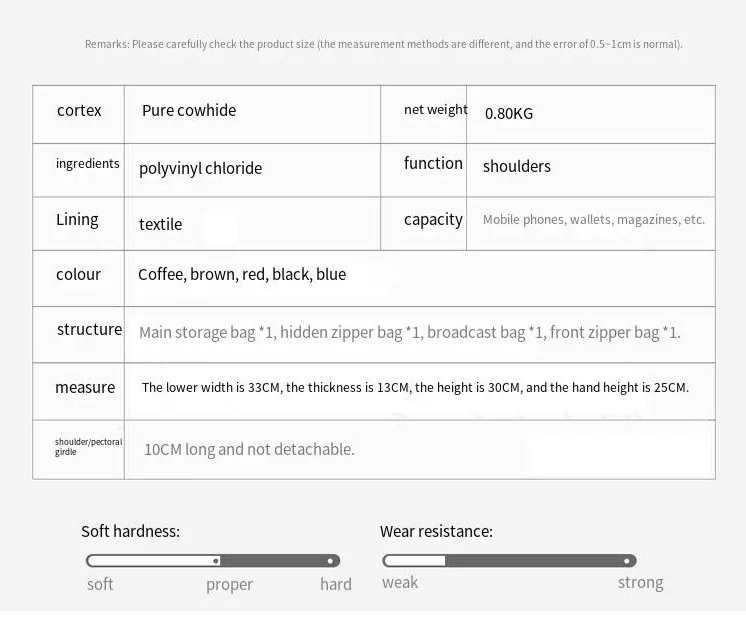Click the "net weight" label
This screenshot has height=617, width=746.
click(435, 110)
